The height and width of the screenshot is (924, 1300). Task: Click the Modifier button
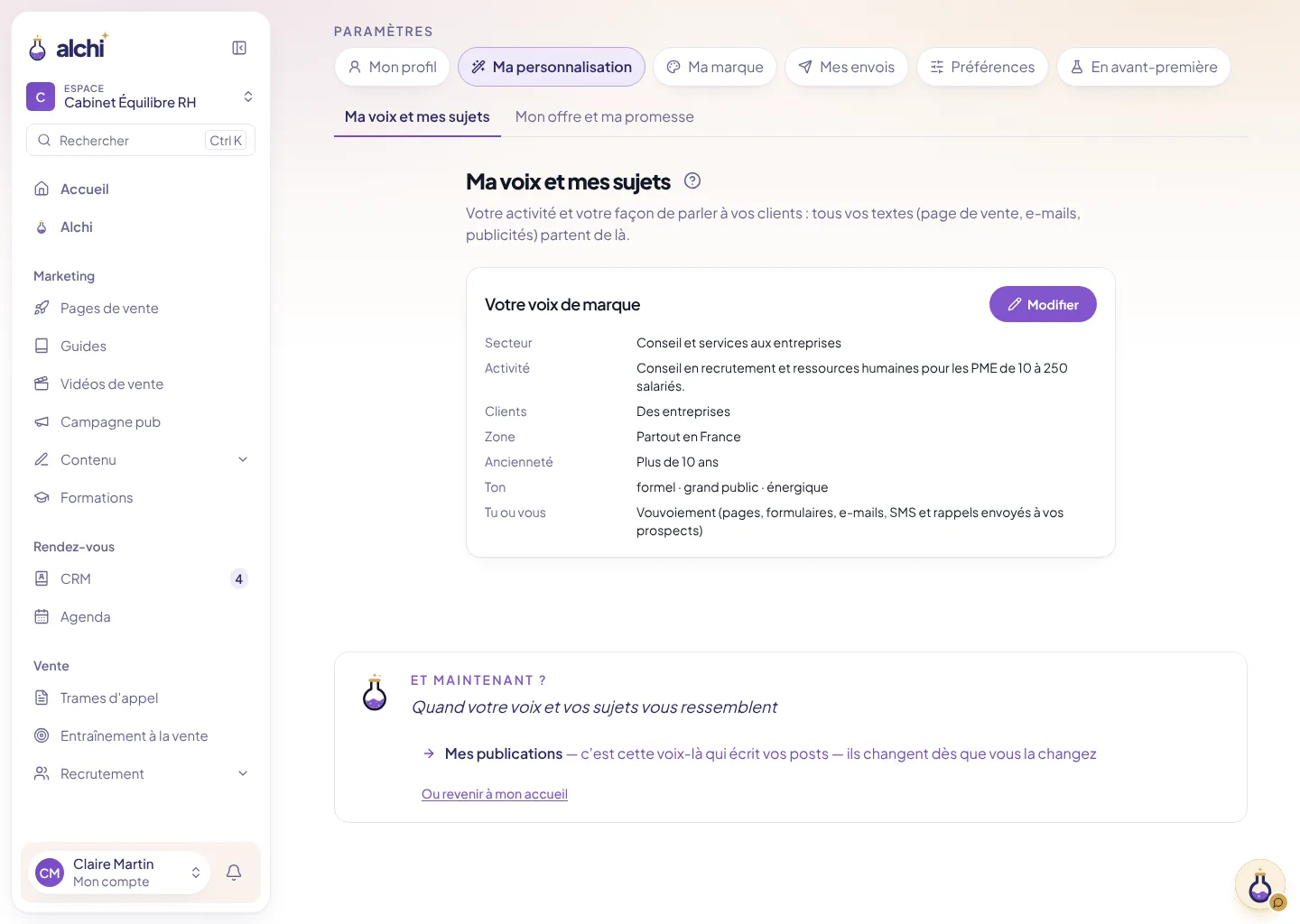pyautogui.click(x=1043, y=304)
